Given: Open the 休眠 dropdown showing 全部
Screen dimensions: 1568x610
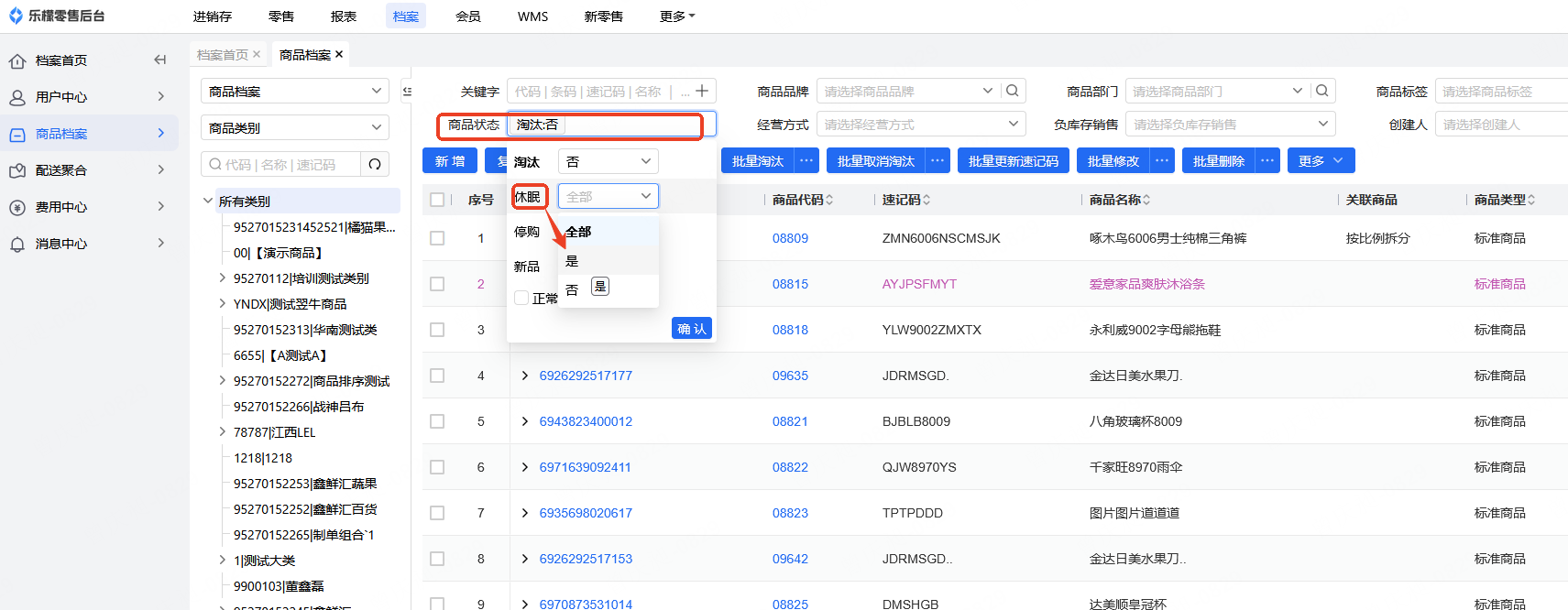Looking at the screenshot, I should tap(609, 196).
